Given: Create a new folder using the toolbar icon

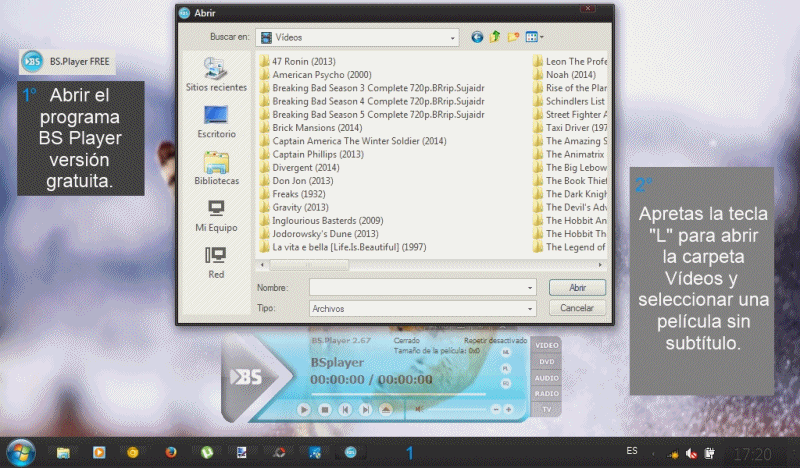Looking at the screenshot, I should click(x=513, y=37).
